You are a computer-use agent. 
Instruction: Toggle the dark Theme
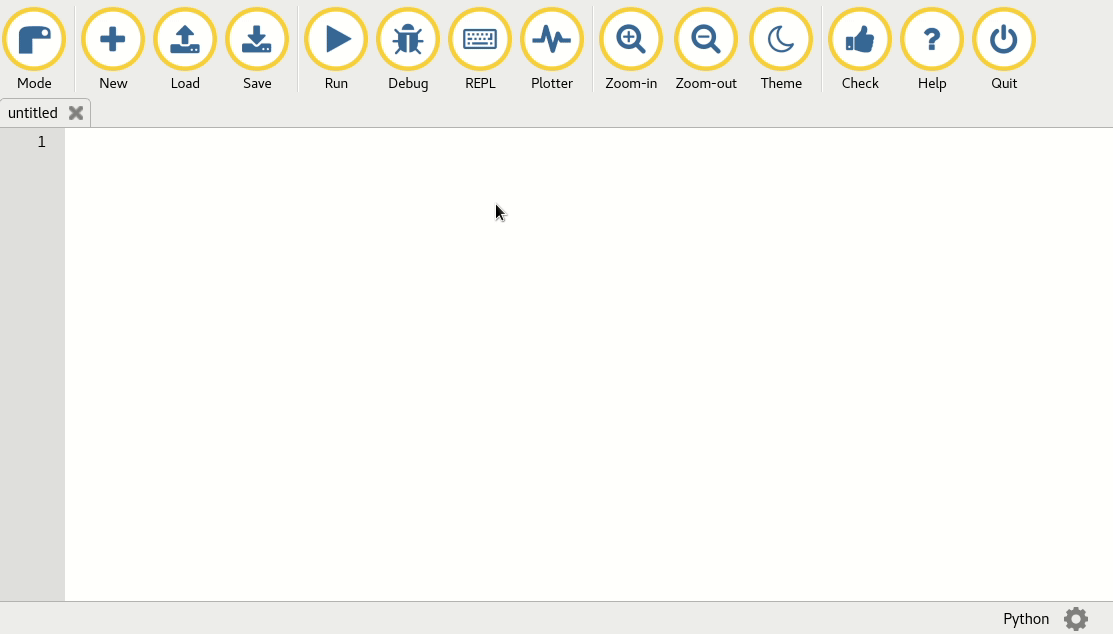pos(781,40)
